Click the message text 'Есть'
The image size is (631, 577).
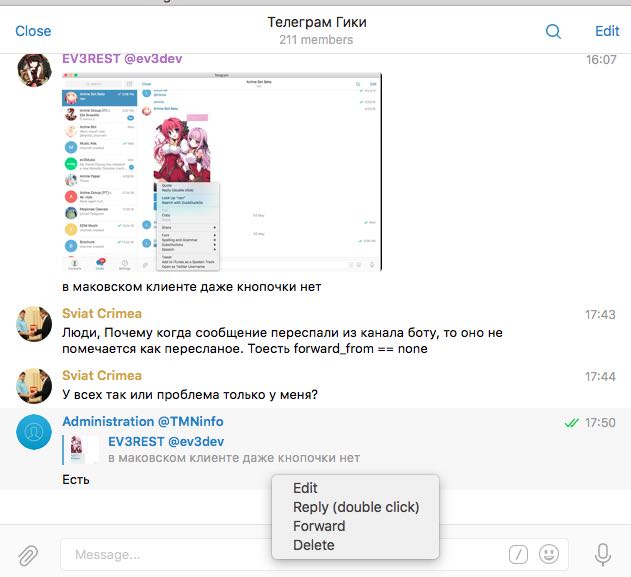pyautogui.click(x=76, y=480)
